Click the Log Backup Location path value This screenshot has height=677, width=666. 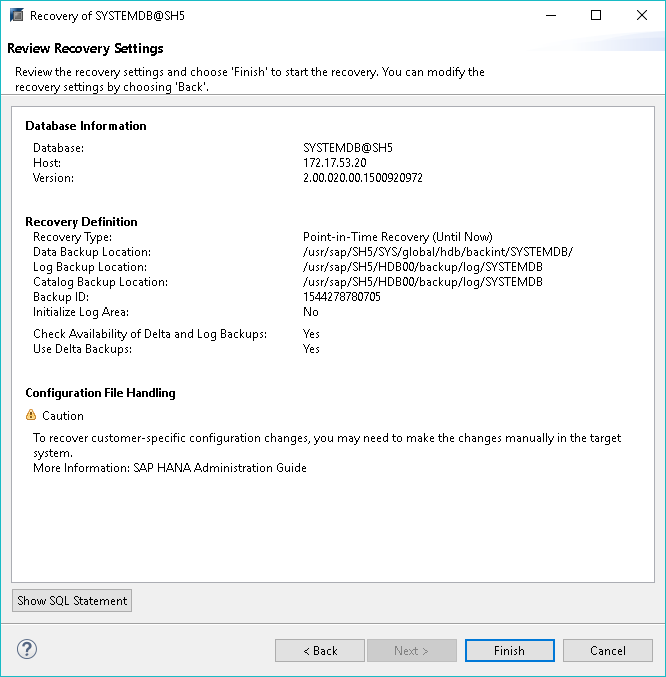point(422,267)
